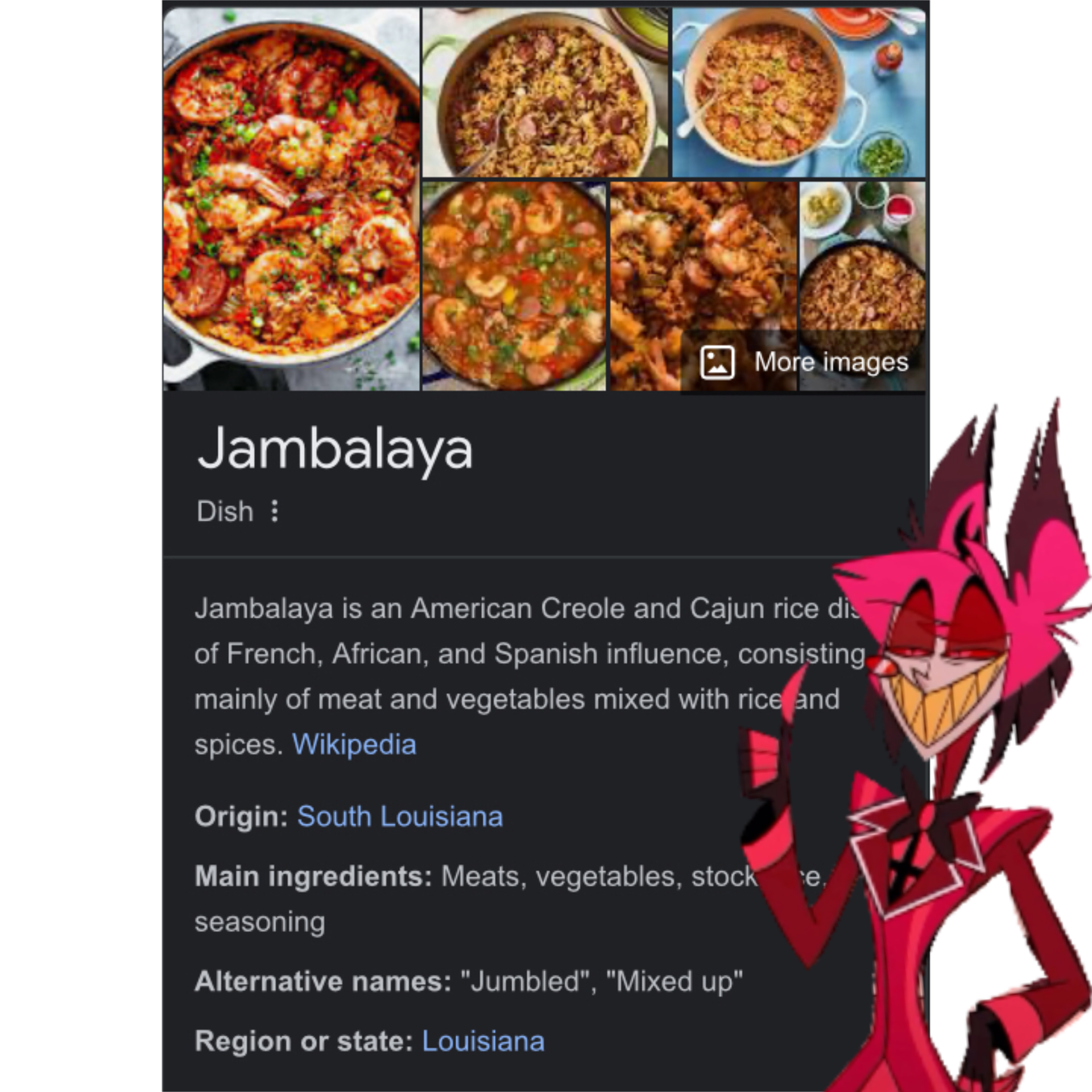This screenshot has width=1092, height=1092.
Task: Open the South Louisiana origin link
Action: coord(400,816)
